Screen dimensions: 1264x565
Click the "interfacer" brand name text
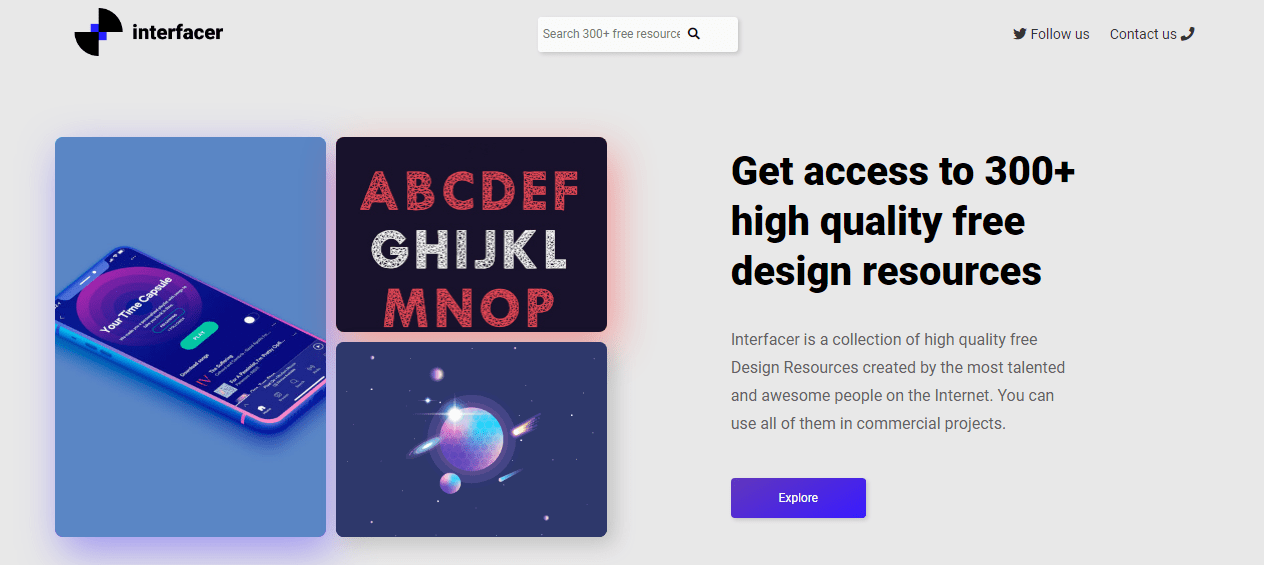pos(177,32)
